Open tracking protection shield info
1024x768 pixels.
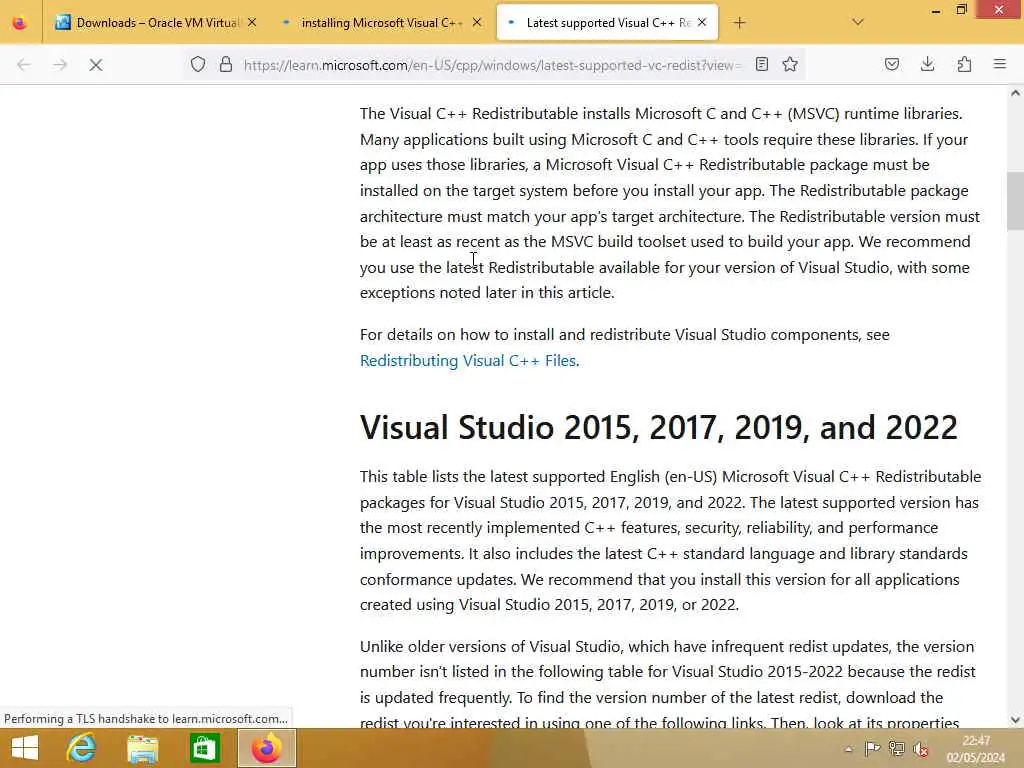pyautogui.click(x=198, y=65)
